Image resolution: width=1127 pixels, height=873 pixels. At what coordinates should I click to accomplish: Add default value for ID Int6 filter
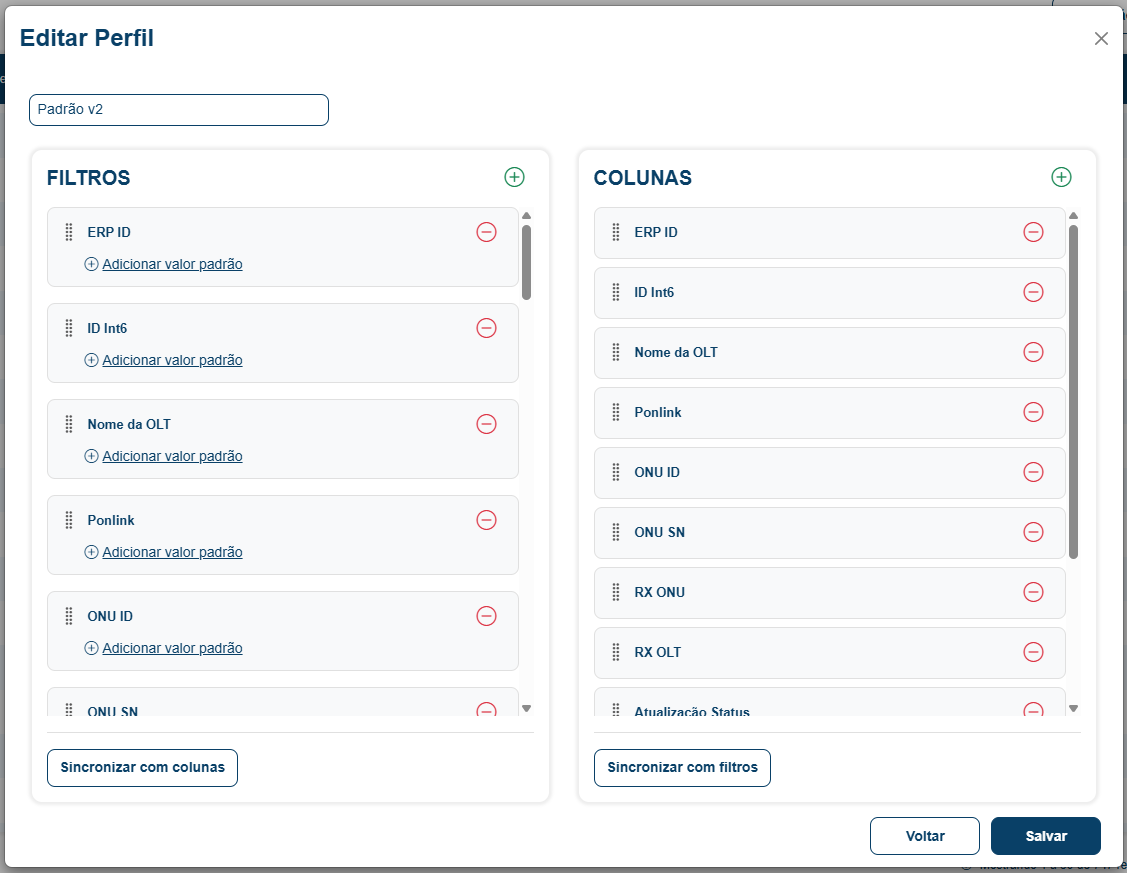(x=164, y=360)
